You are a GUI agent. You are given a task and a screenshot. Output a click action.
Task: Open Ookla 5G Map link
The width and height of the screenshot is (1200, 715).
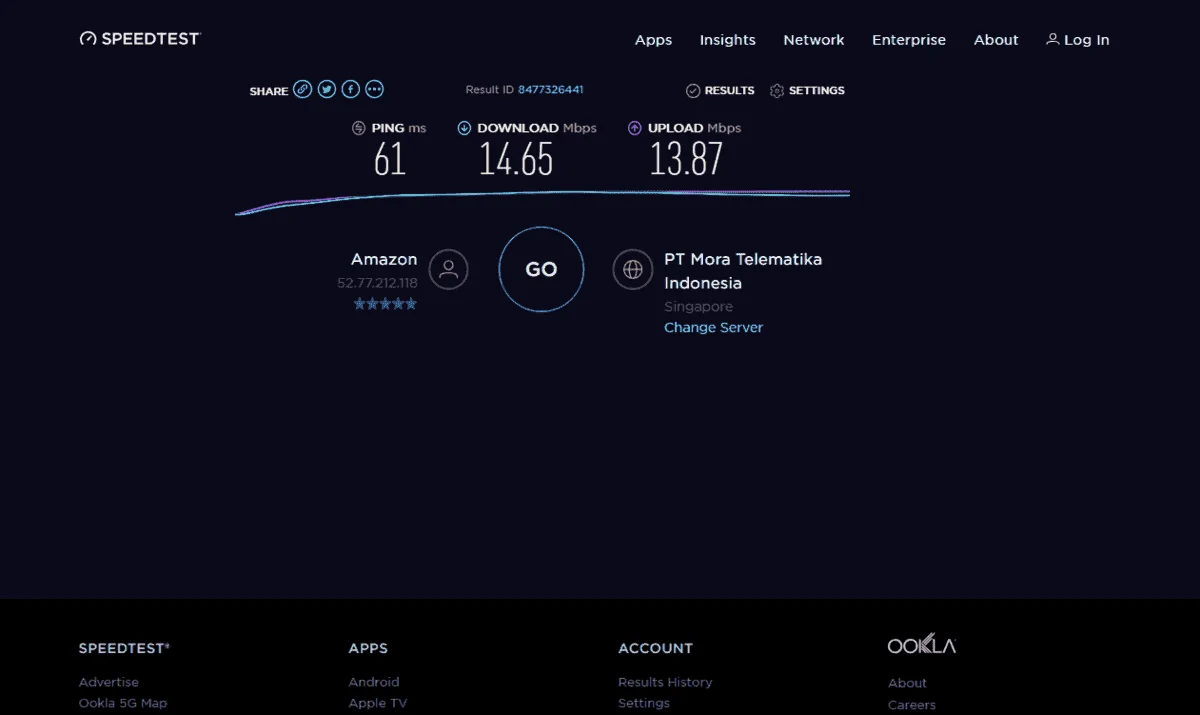123,703
